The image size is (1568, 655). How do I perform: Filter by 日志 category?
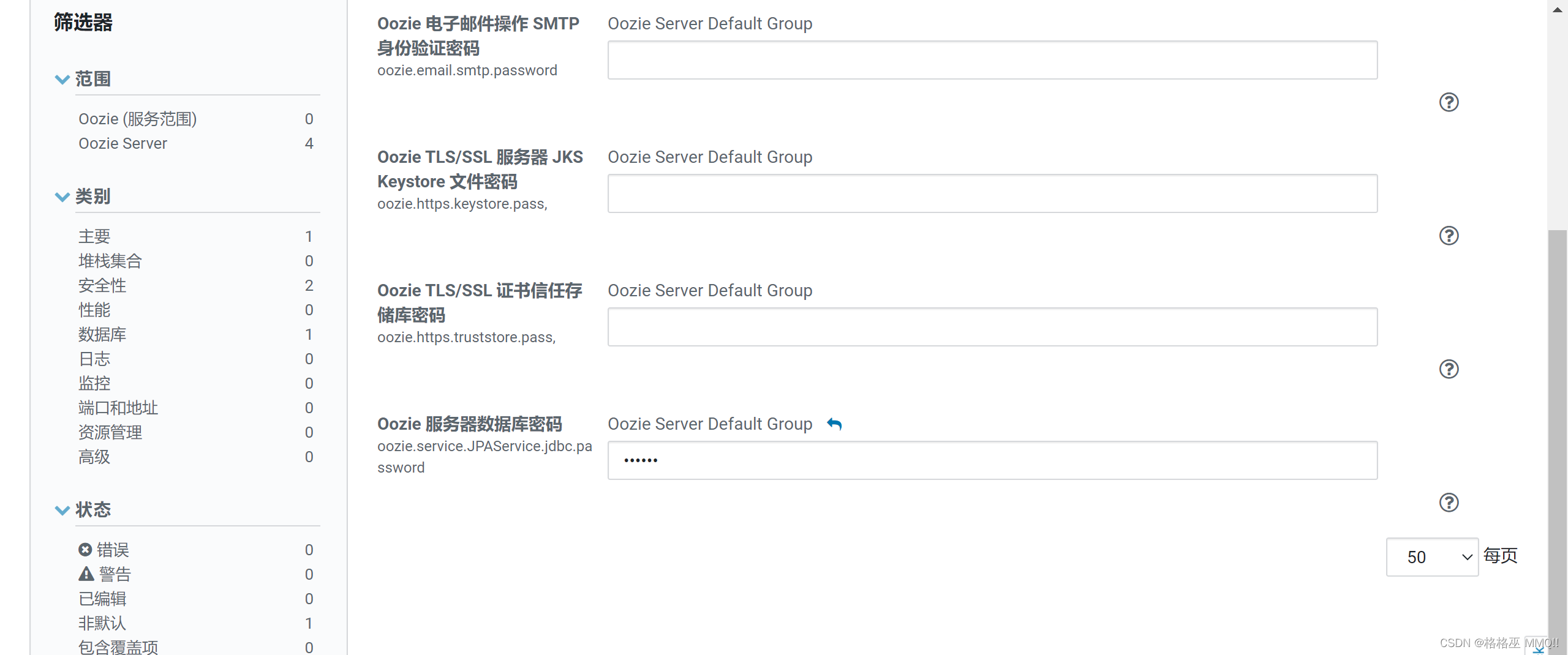[x=94, y=359]
